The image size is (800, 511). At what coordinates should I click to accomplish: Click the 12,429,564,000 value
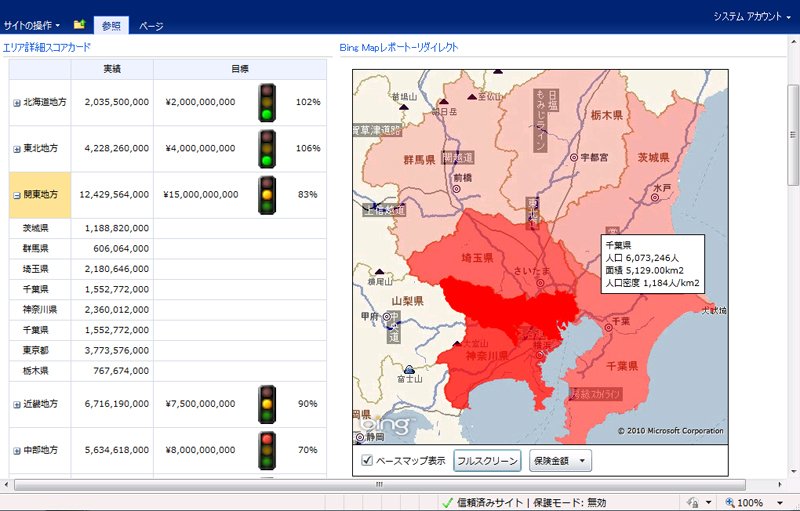[x=114, y=195]
